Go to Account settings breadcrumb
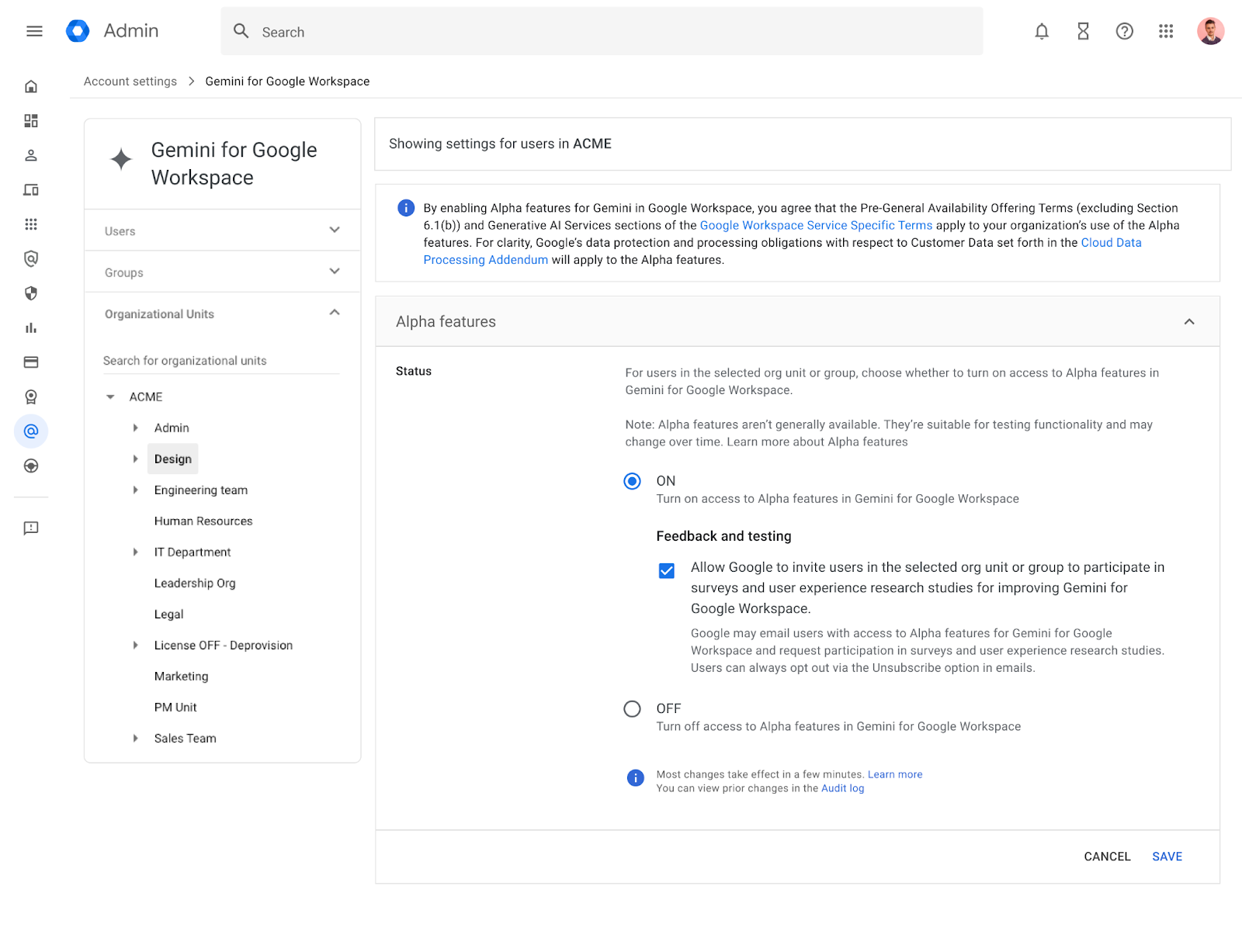1242x952 pixels. coord(130,81)
